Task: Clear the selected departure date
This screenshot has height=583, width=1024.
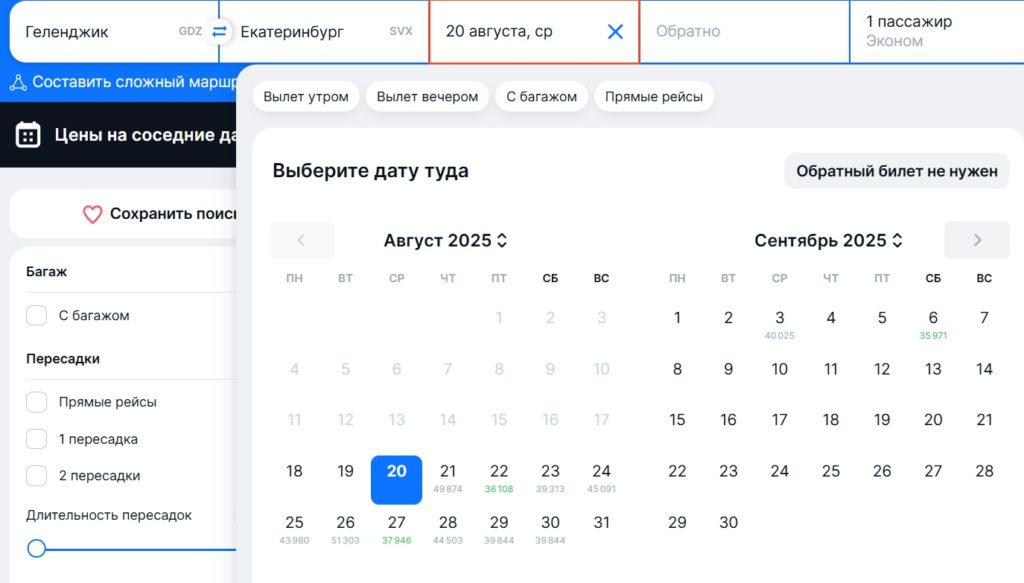Action: click(x=614, y=31)
